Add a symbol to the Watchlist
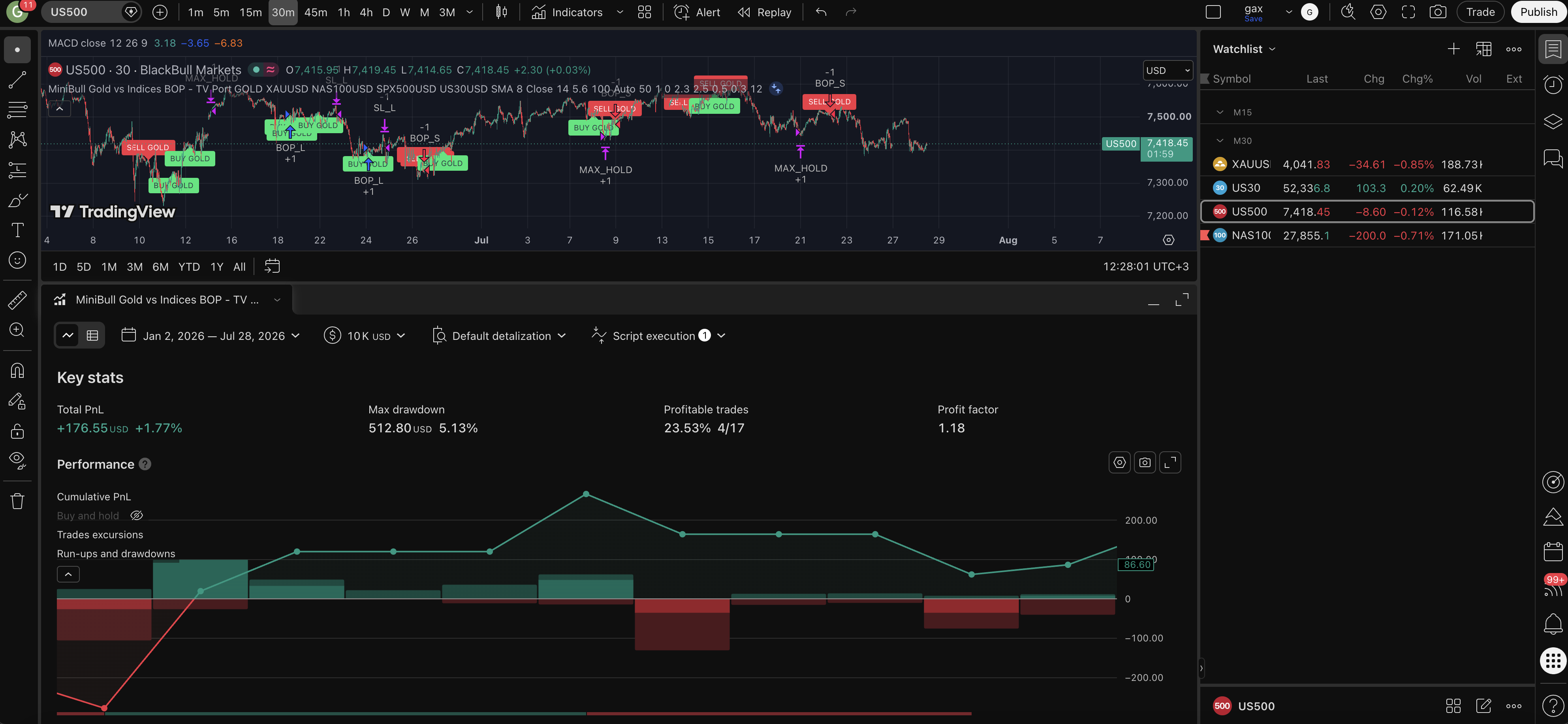The image size is (1568, 724). [x=1453, y=49]
